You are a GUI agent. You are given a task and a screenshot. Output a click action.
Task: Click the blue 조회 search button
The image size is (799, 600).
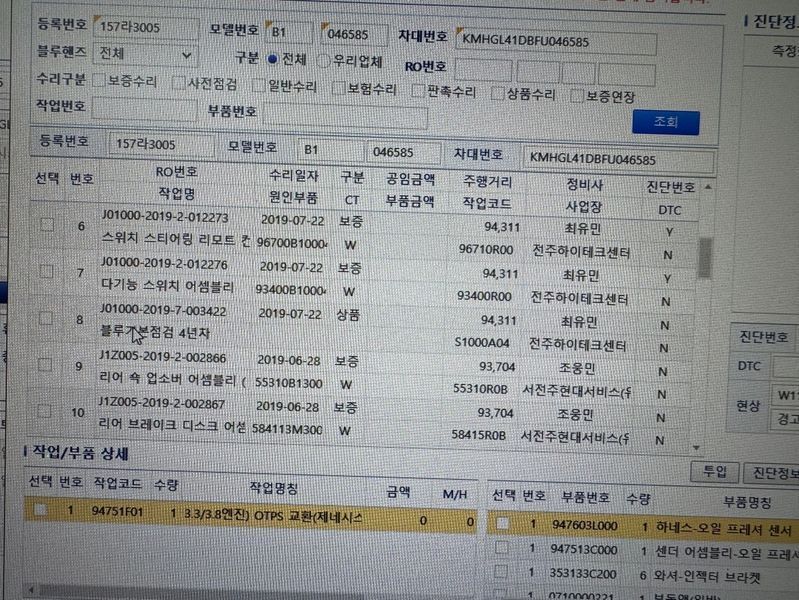tap(665, 122)
